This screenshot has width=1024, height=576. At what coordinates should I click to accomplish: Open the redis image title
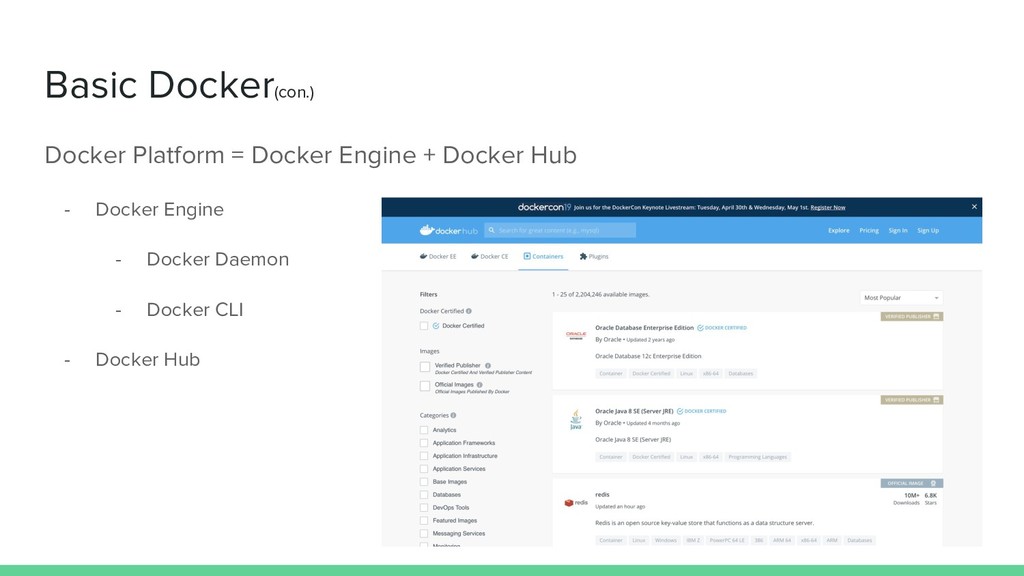click(x=602, y=494)
